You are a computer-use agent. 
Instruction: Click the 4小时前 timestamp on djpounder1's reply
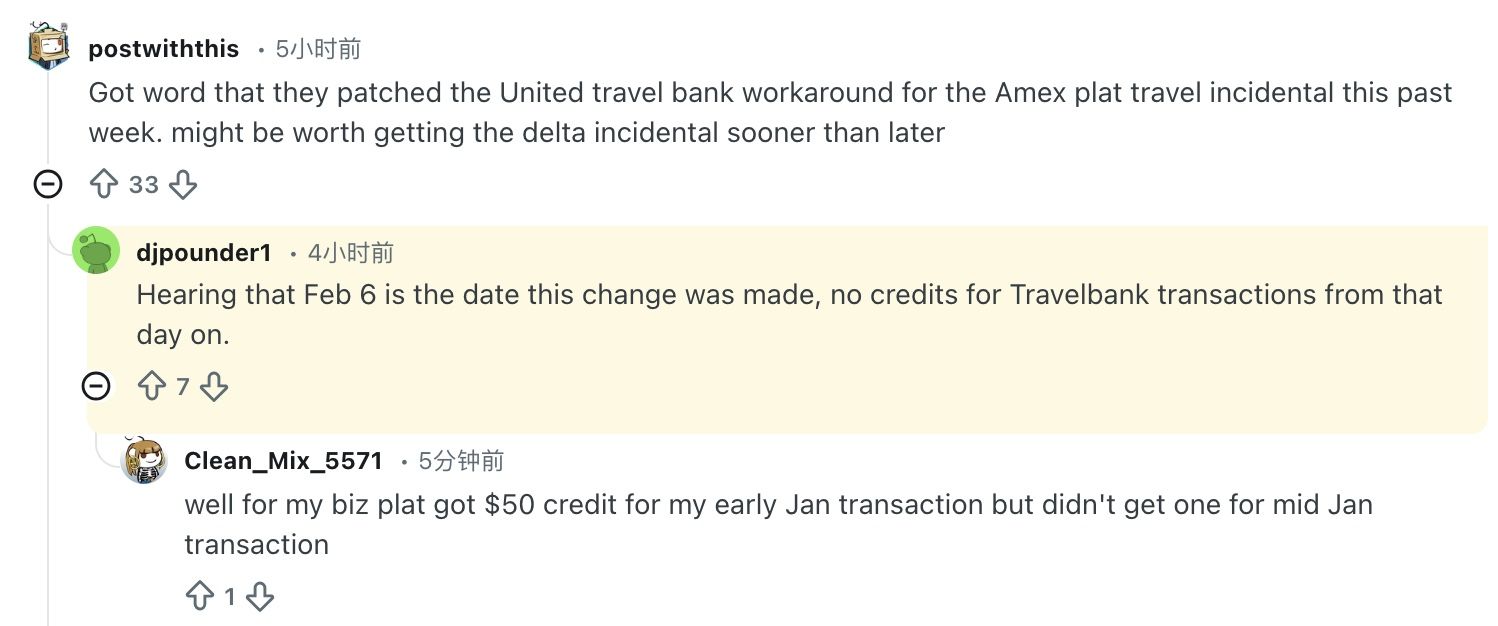350,253
